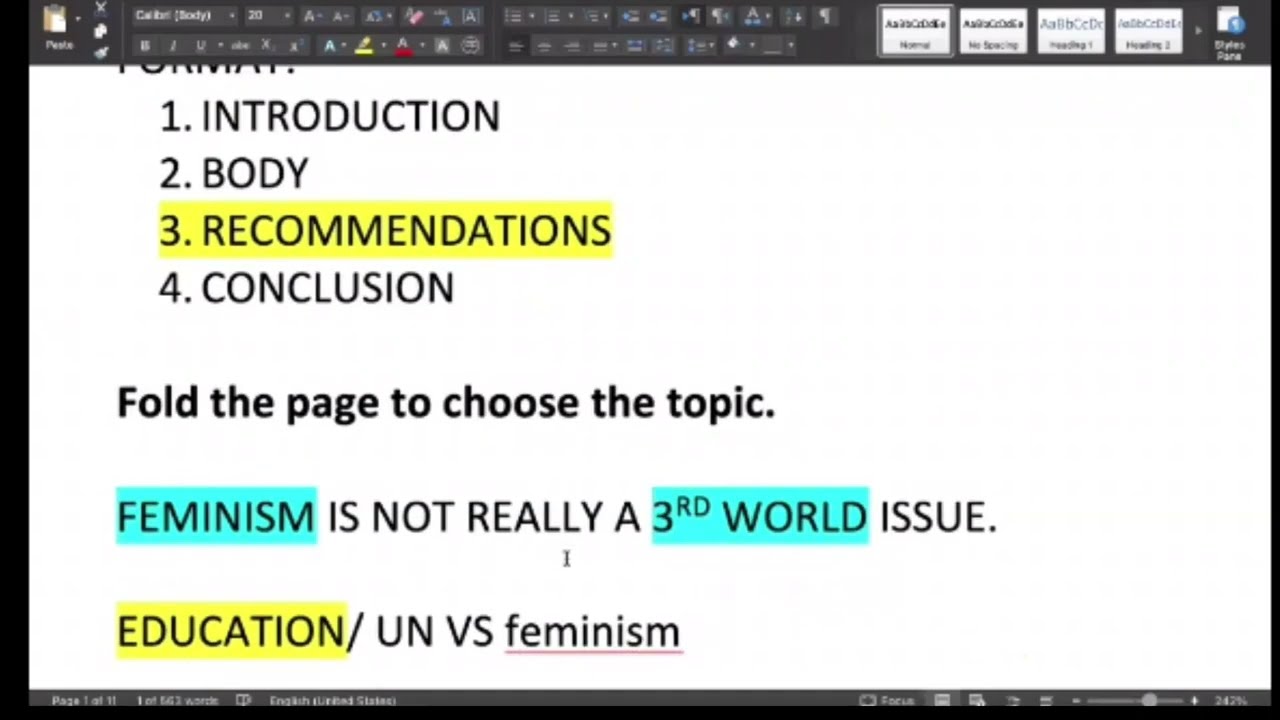This screenshot has width=1280, height=720.
Task: Click the zoom in plus button
Action: (1195, 701)
